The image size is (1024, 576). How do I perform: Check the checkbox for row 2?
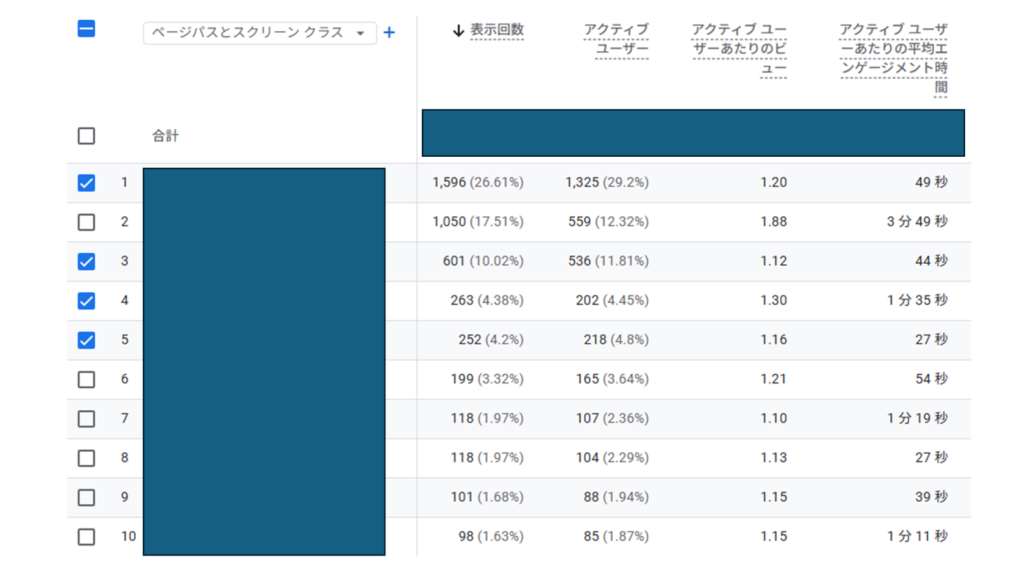click(86, 222)
